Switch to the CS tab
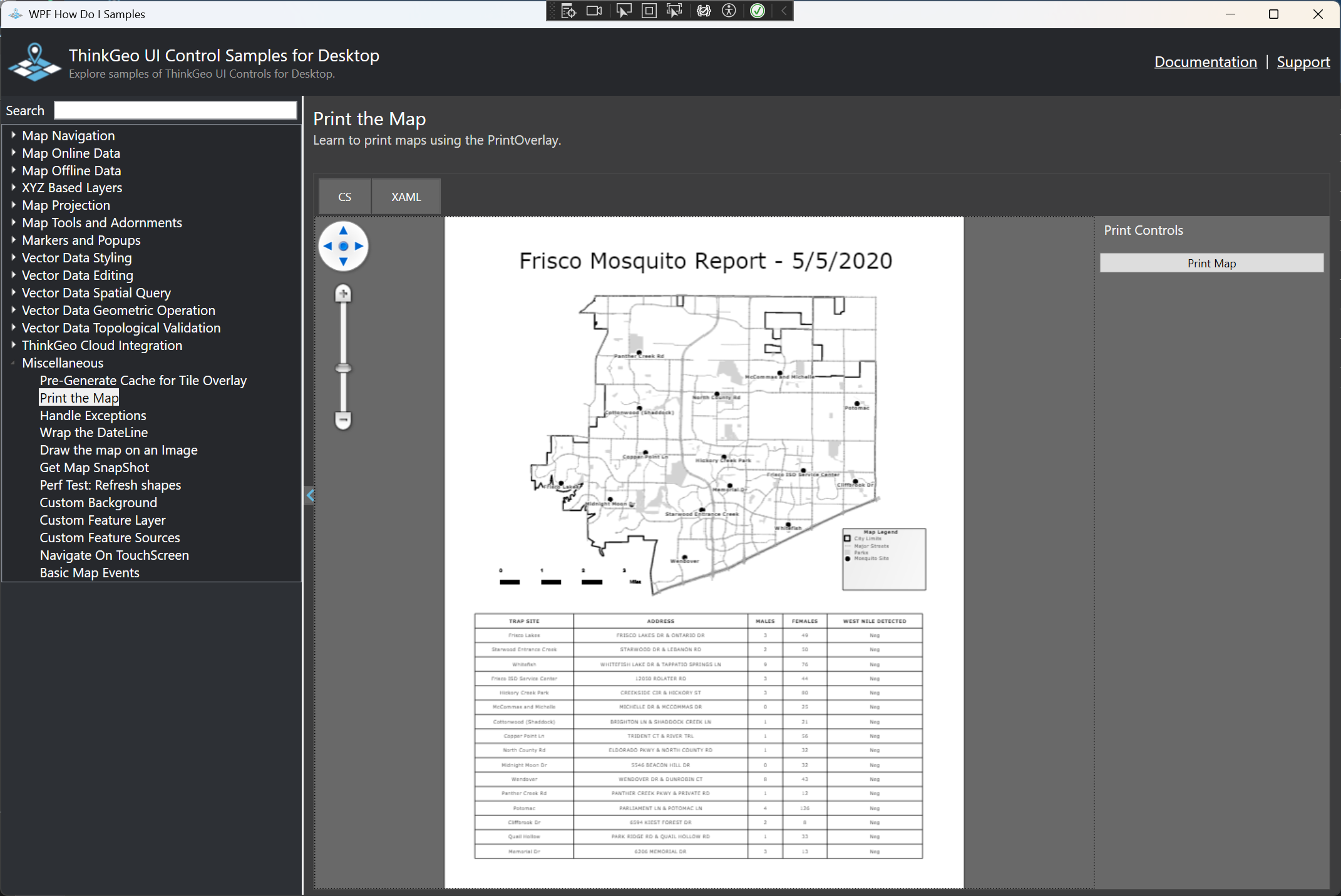The width and height of the screenshot is (1341, 896). click(x=344, y=197)
